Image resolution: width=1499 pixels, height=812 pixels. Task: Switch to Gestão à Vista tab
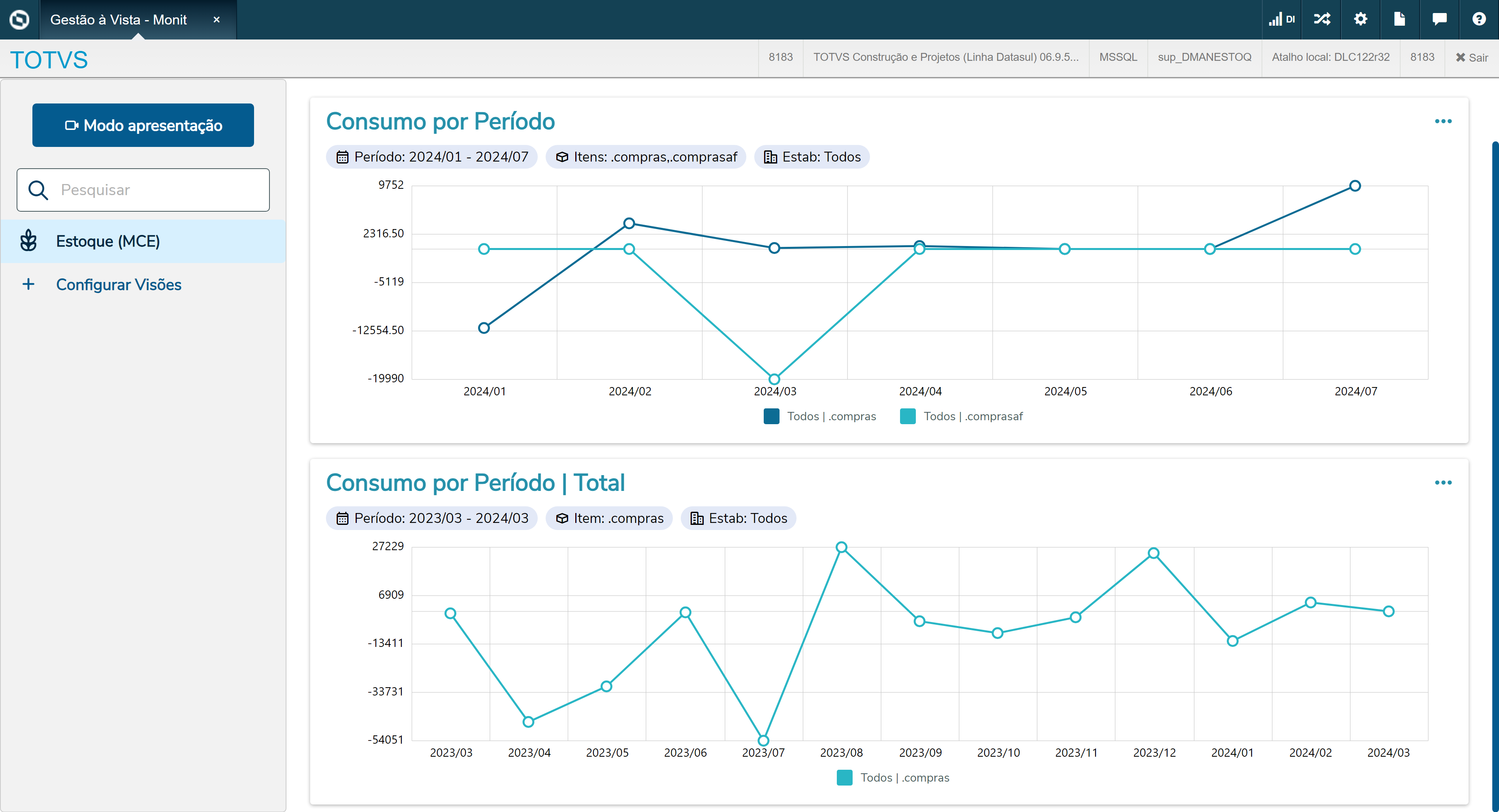[119, 20]
